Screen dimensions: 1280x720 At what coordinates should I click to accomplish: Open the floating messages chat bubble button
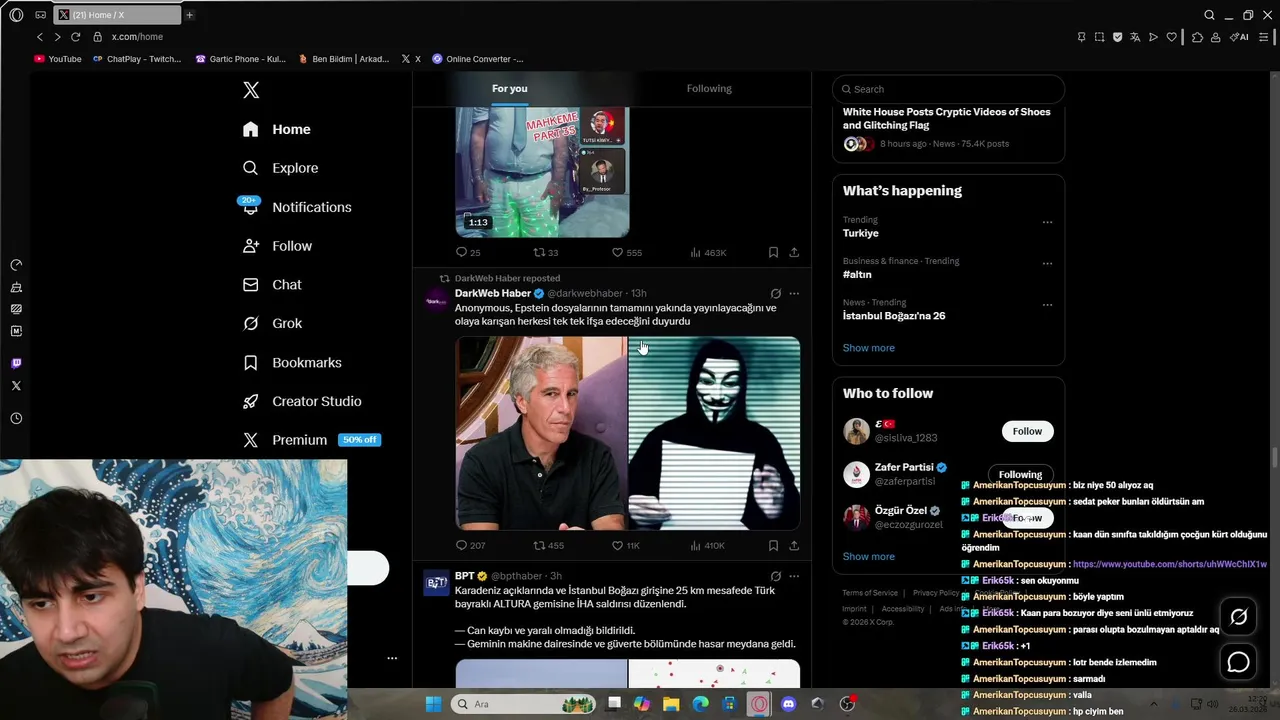click(1238, 662)
